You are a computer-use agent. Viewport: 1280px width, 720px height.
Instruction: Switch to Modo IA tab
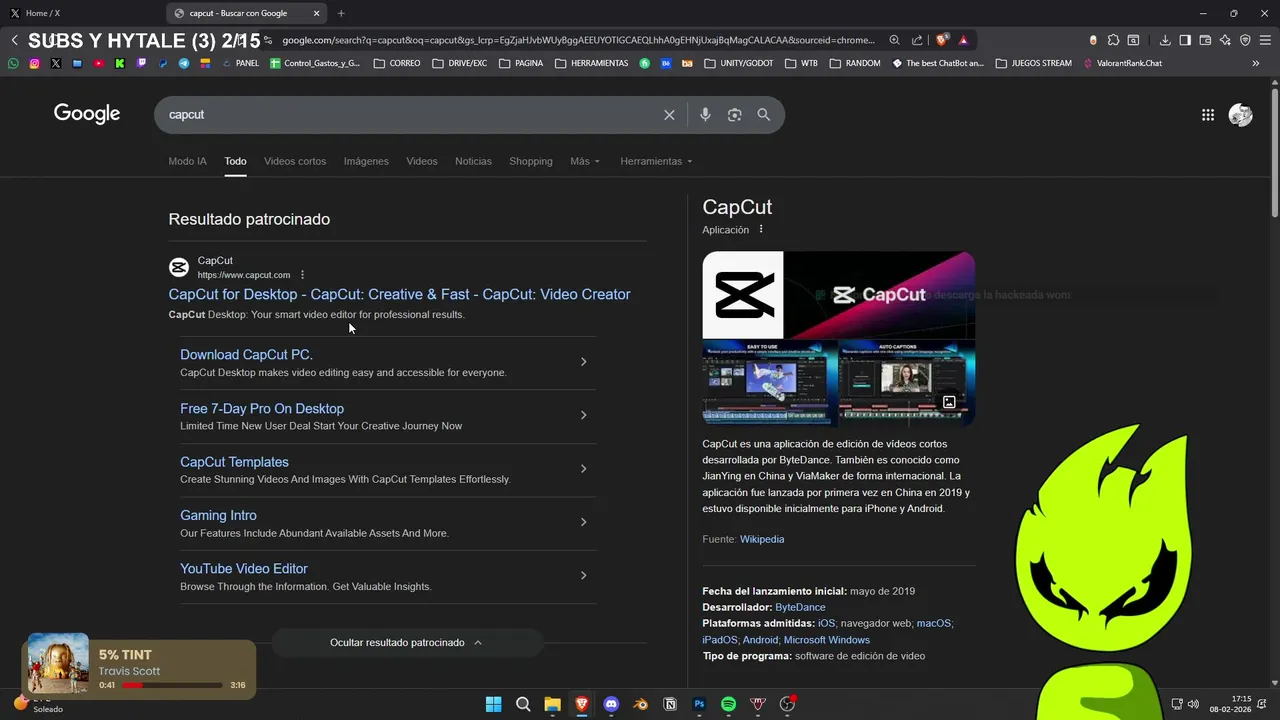[x=188, y=161]
